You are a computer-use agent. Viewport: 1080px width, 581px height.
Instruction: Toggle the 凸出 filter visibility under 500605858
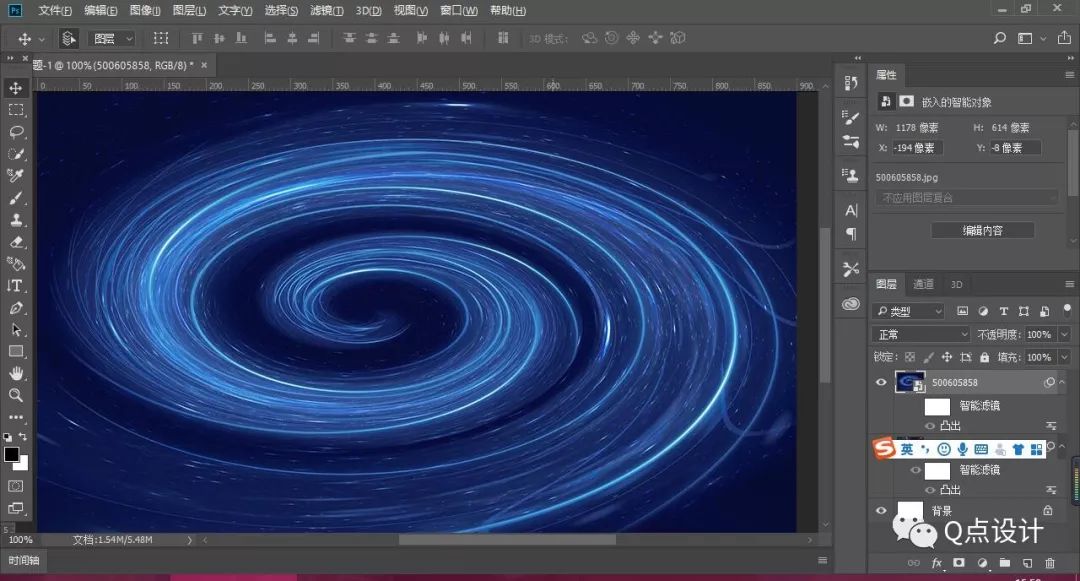(930, 426)
